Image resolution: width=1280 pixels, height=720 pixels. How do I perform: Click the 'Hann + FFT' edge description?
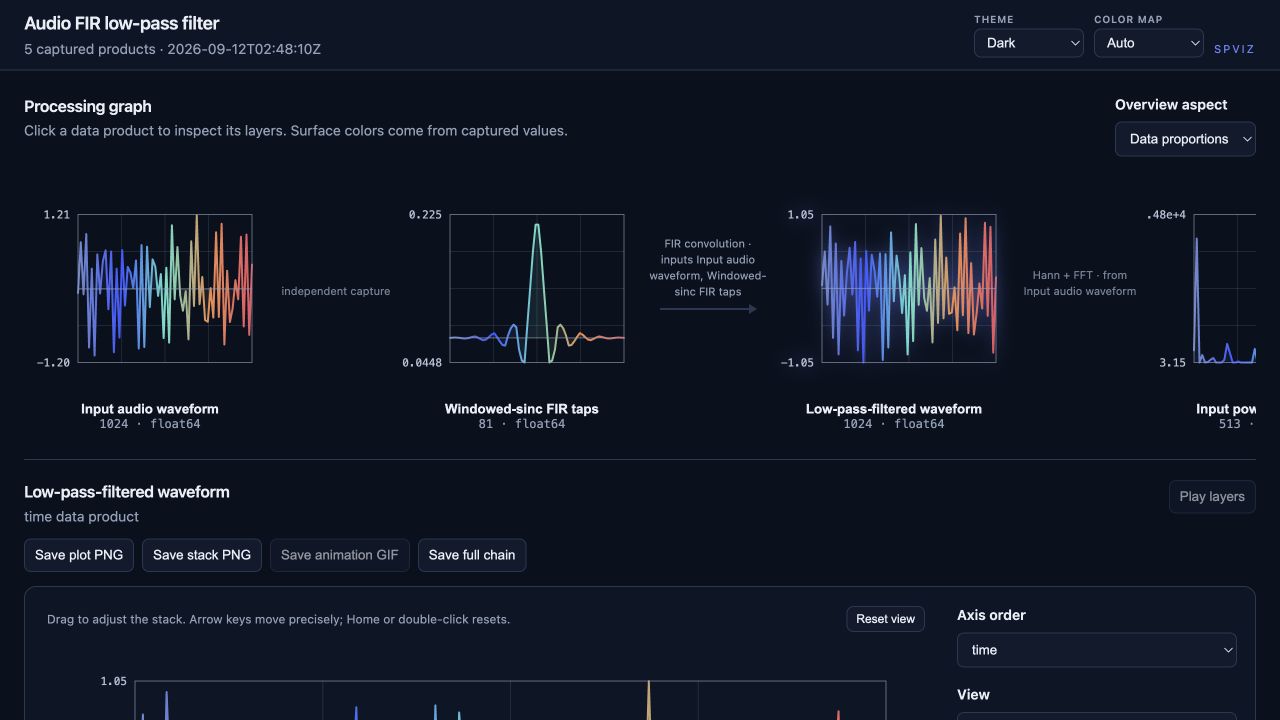tap(1080, 283)
